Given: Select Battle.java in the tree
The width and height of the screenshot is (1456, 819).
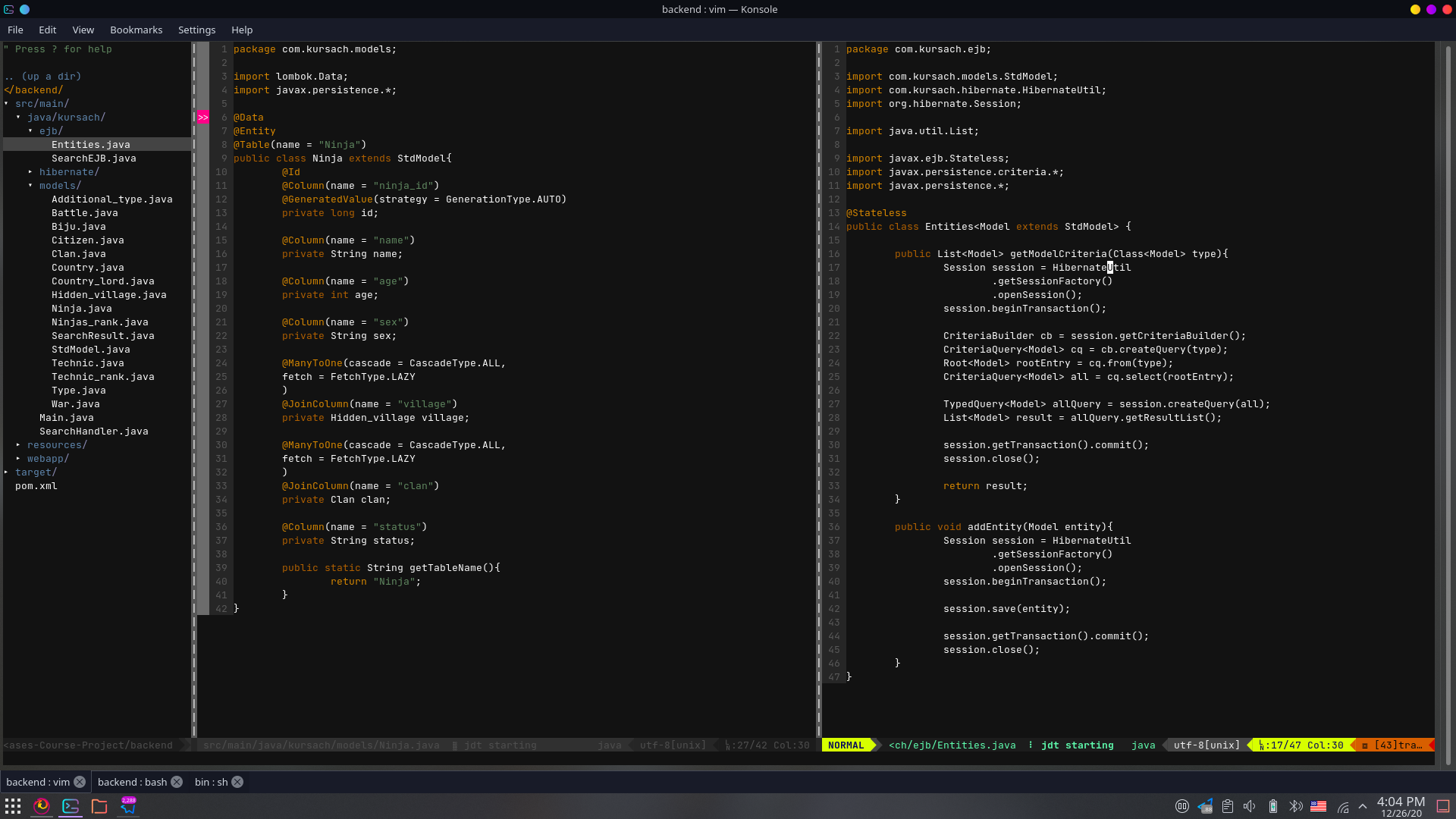Looking at the screenshot, I should [x=84, y=213].
